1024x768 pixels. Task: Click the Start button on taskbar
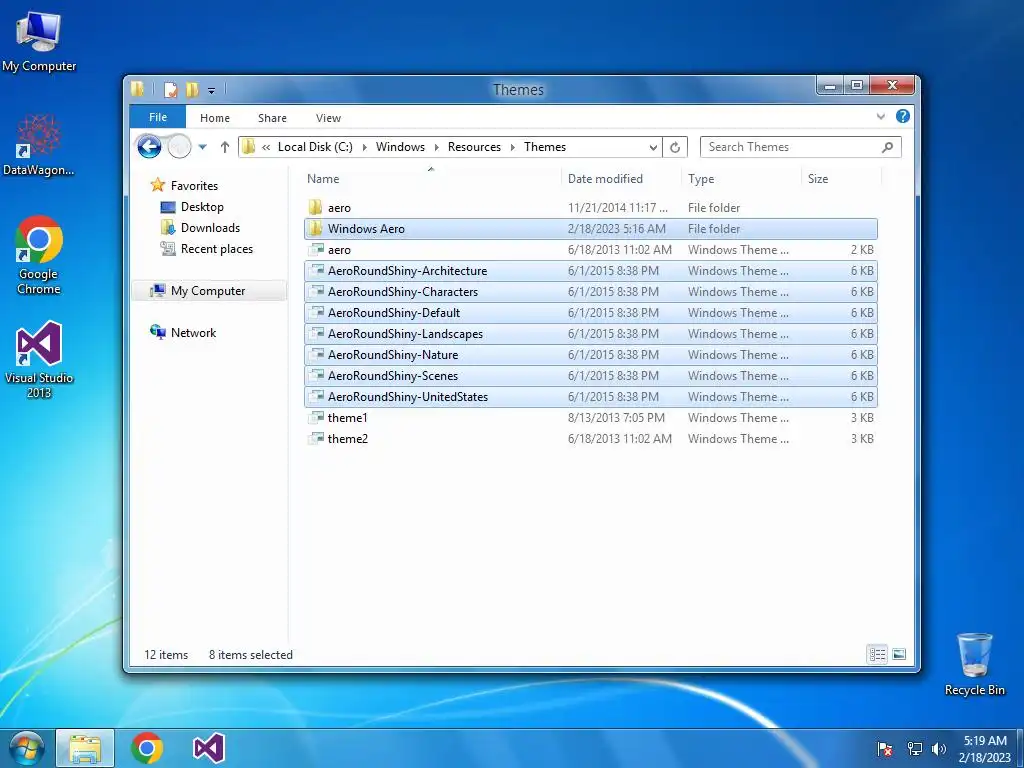[x=26, y=748]
